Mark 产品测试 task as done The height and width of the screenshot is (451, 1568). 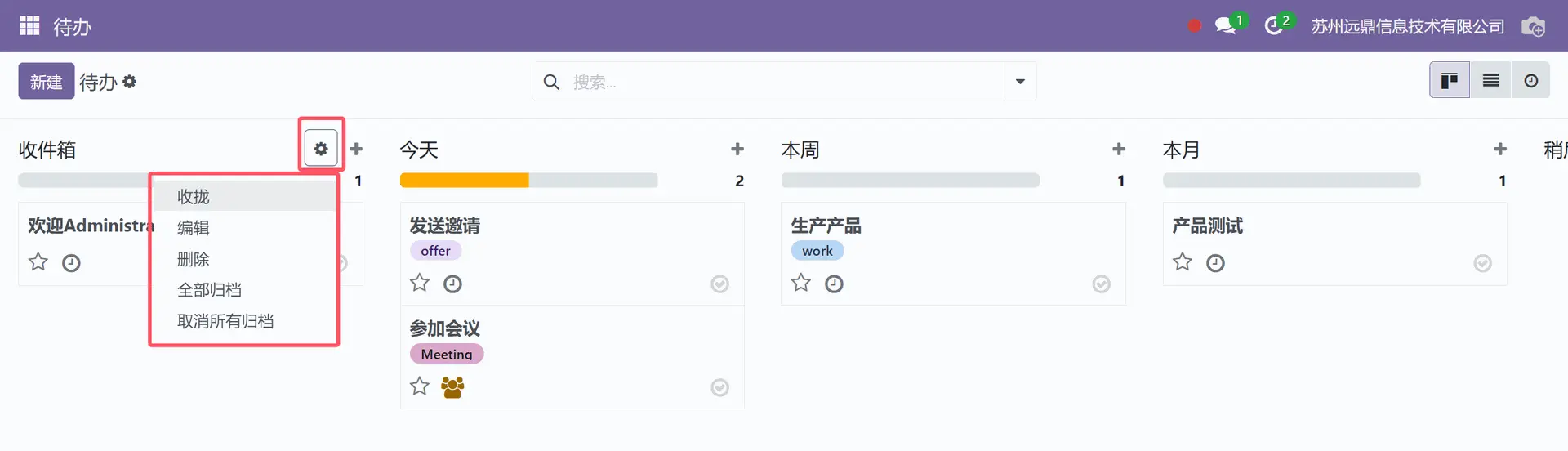pyautogui.click(x=1483, y=263)
